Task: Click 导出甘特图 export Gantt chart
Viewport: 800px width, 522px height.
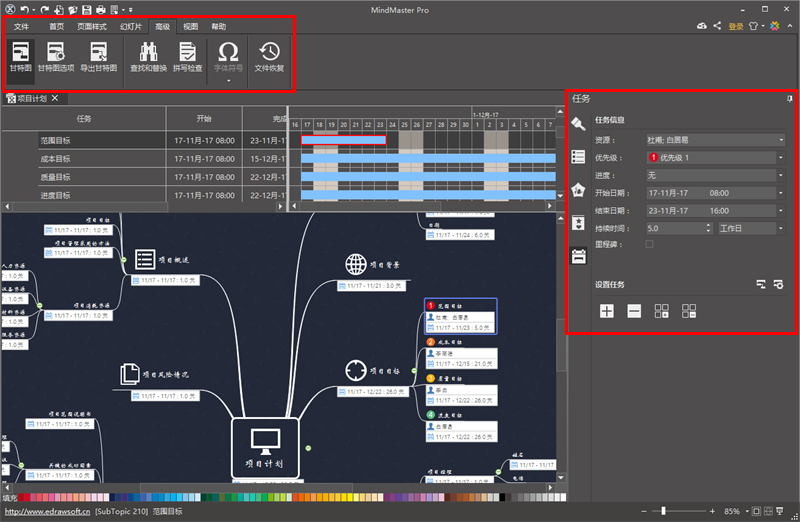Action: tap(98, 57)
